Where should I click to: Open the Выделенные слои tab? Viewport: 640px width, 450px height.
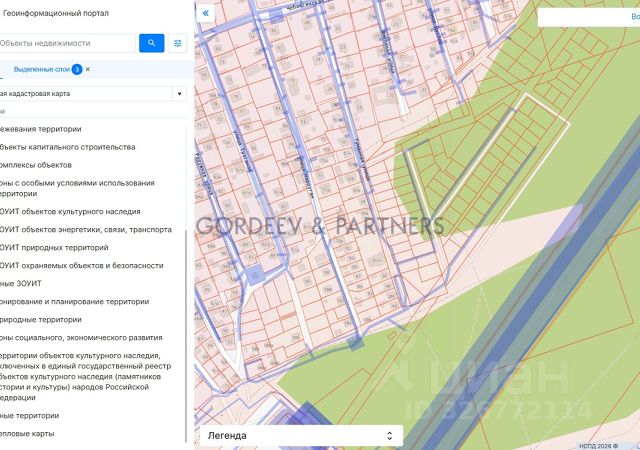tap(42, 69)
